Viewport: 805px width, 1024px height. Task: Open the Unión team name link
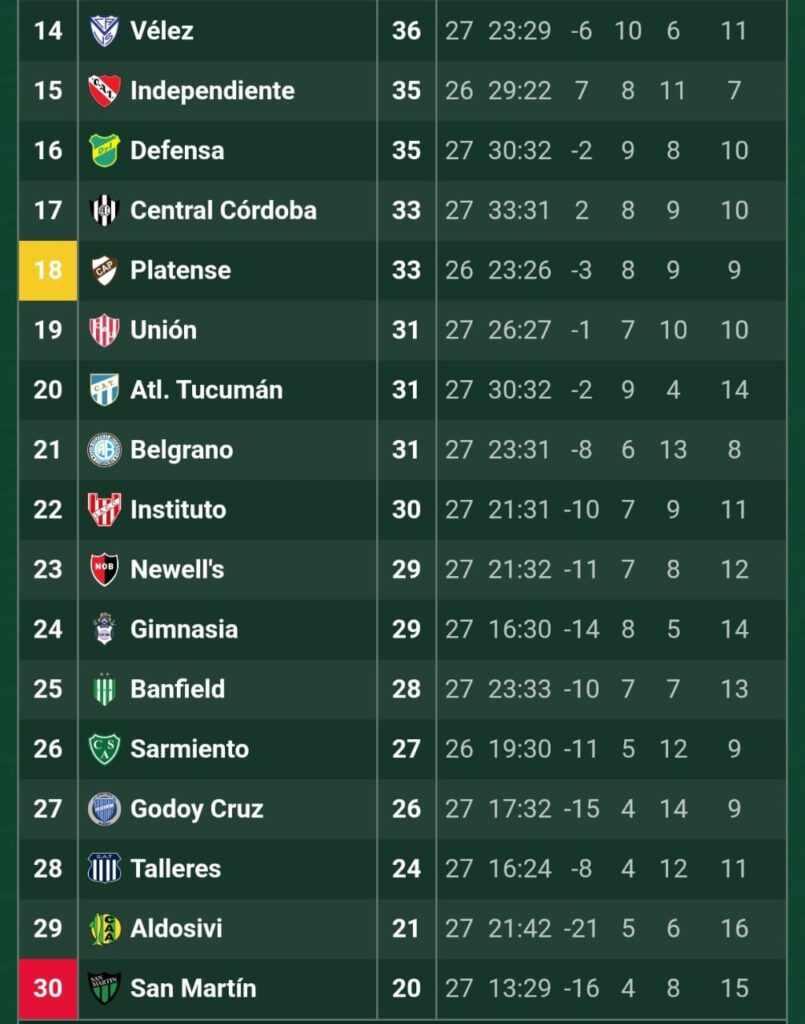[x=163, y=330]
